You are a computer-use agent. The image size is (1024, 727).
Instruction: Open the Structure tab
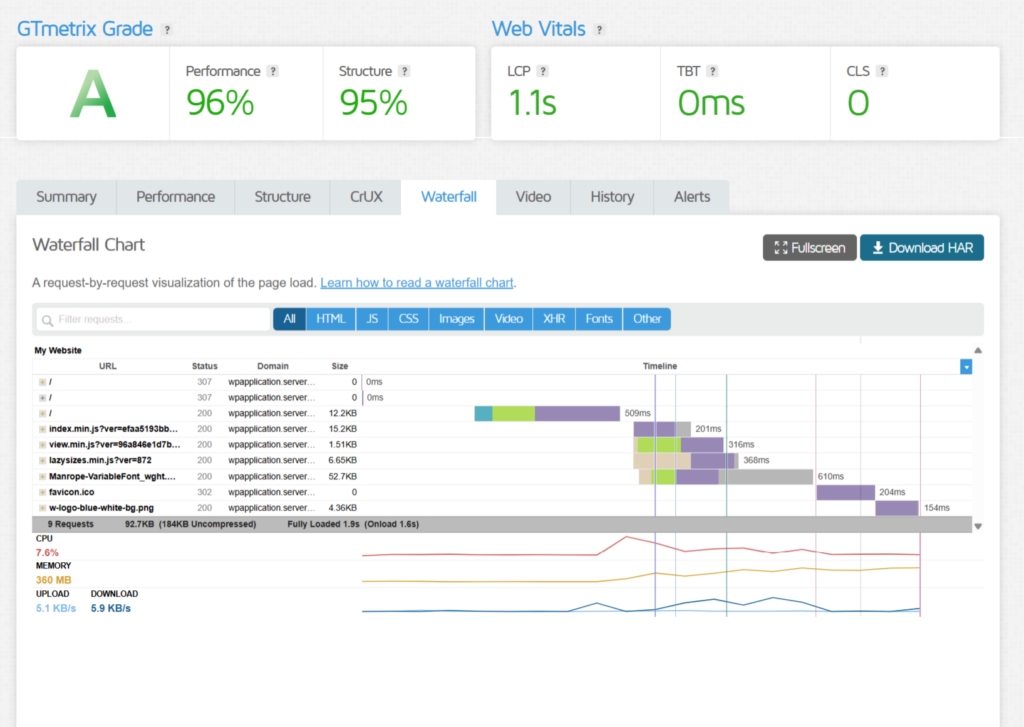pyautogui.click(x=283, y=197)
